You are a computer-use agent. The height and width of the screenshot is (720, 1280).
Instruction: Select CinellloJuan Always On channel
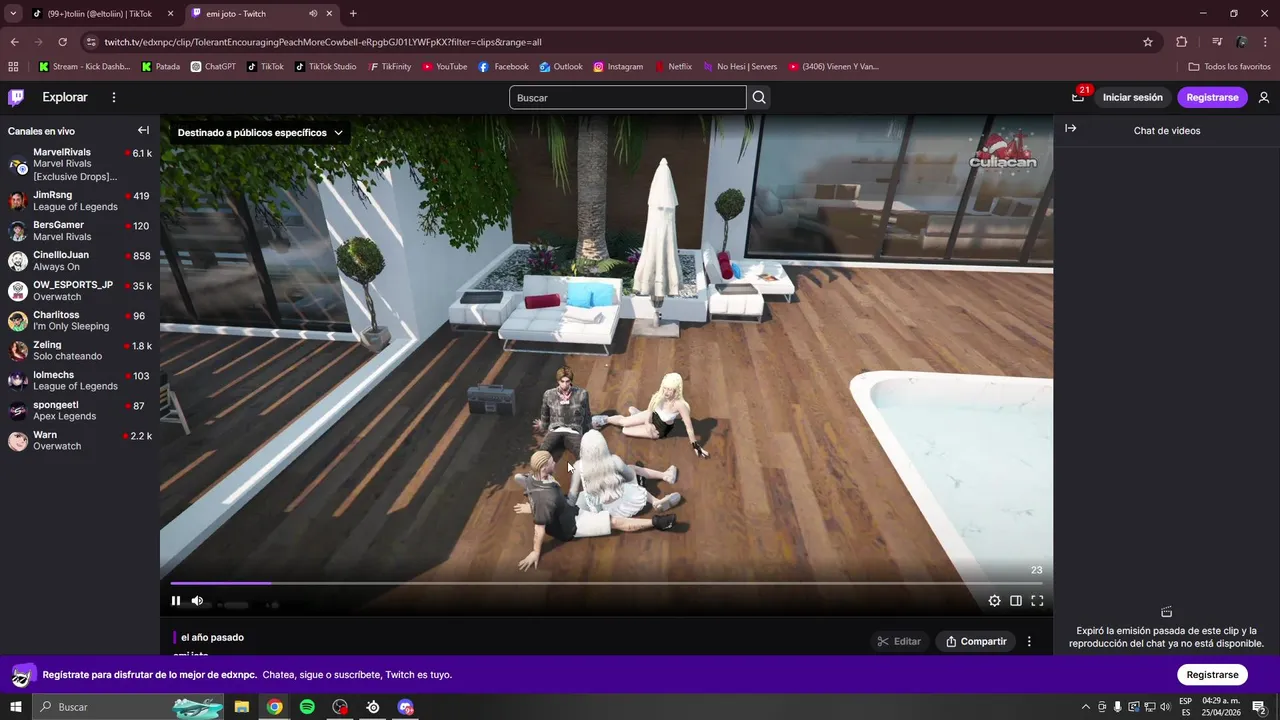pyautogui.click(x=80, y=261)
